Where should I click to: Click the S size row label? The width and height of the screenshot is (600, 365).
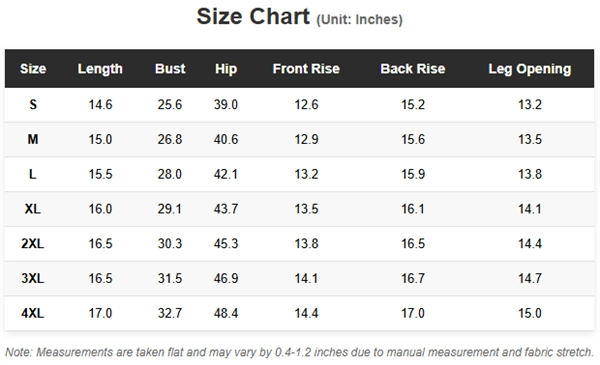(x=33, y=104)
